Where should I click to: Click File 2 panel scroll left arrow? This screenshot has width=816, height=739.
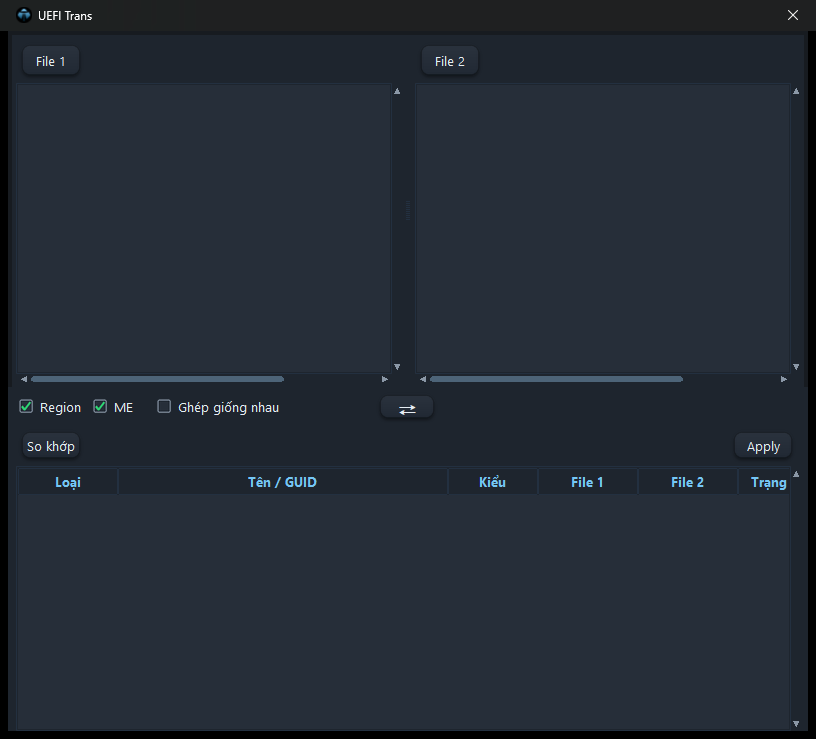tap(423, 379)
